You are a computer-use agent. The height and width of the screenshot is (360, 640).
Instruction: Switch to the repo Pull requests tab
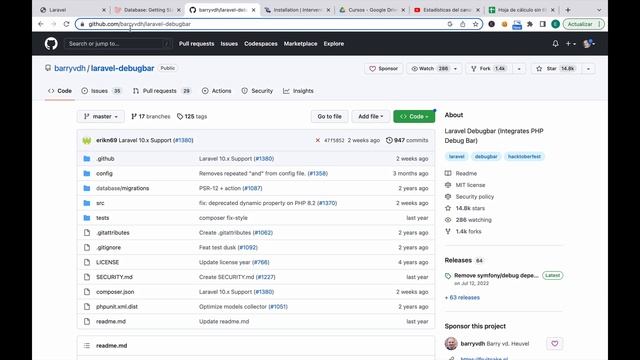(162, 91)
